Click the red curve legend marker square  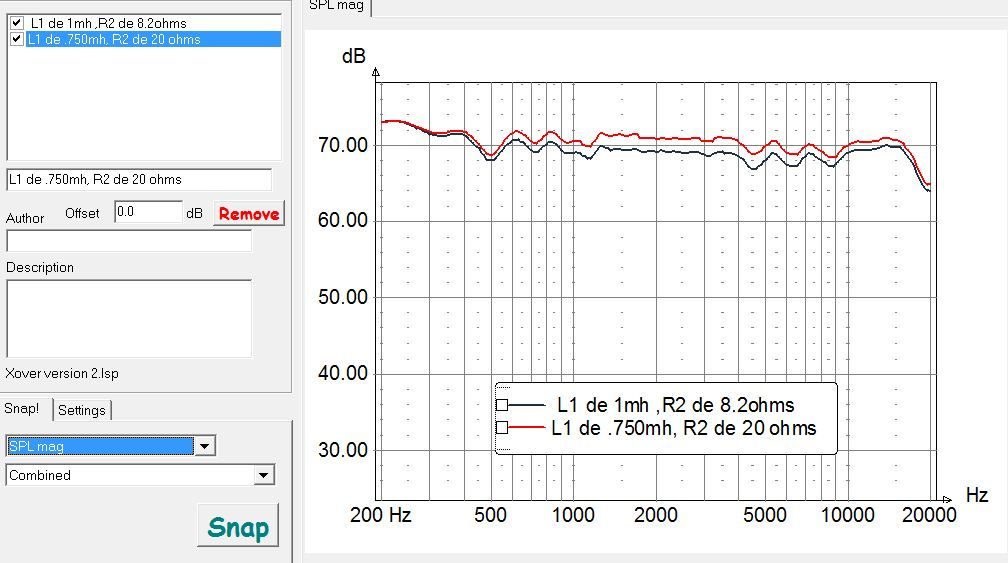coord(502,427)
